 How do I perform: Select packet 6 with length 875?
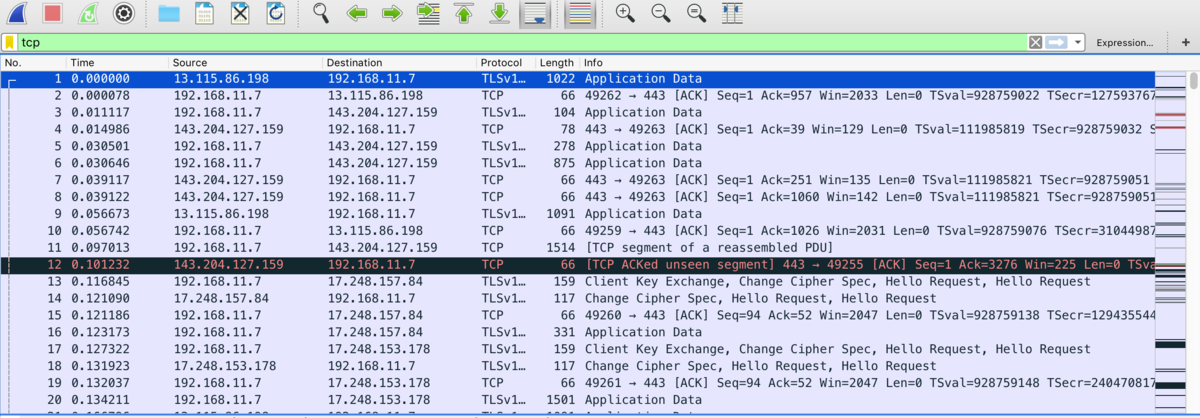point(577,163)
